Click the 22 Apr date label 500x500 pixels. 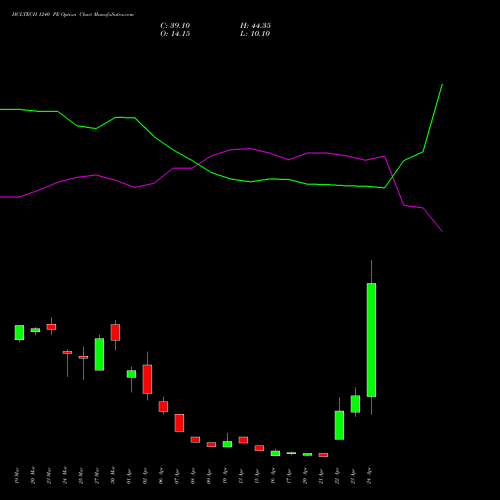[337, 476]
